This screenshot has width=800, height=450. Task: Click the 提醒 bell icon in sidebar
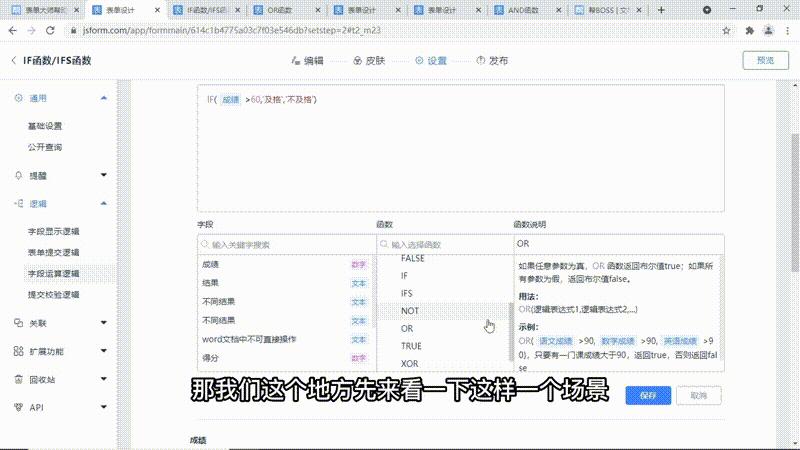19,175
